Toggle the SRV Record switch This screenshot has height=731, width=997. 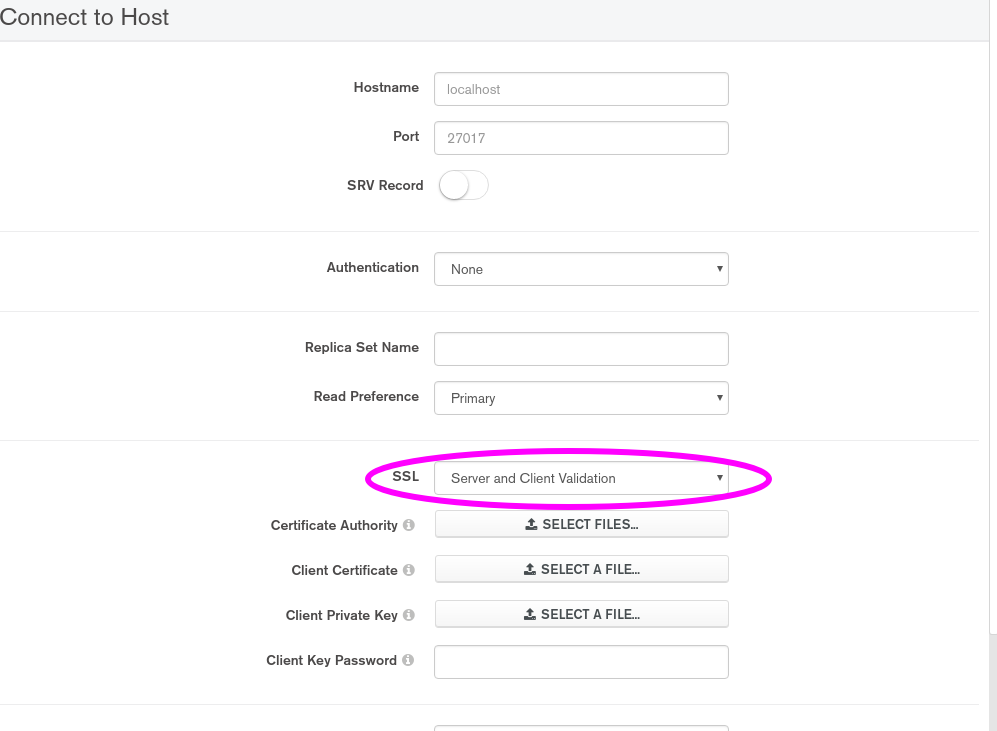point(463,186)
